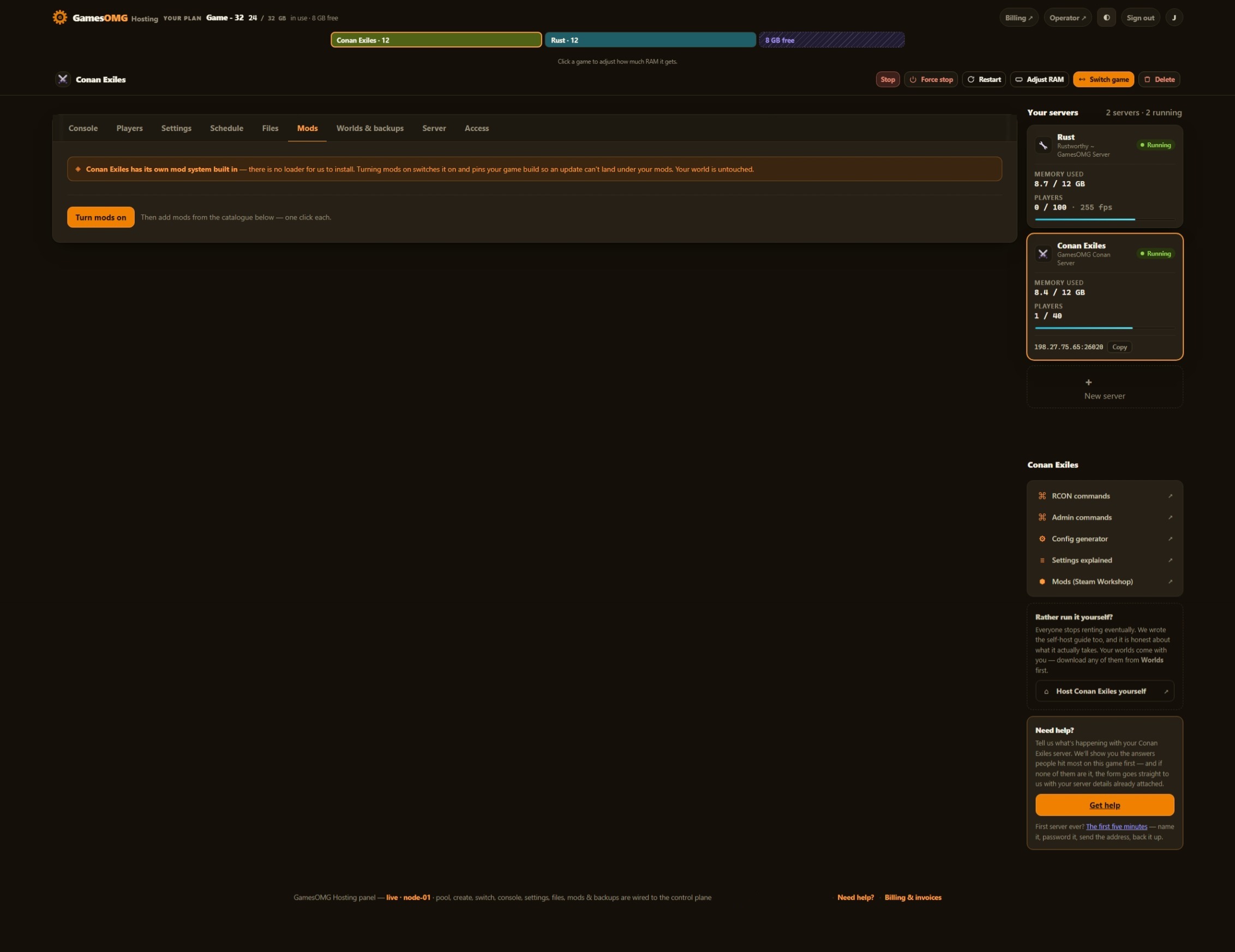Turn mods on for Conan Exiles
Image resolution: width=1235 pixels, height=952 pixels.
coord(101,217)
